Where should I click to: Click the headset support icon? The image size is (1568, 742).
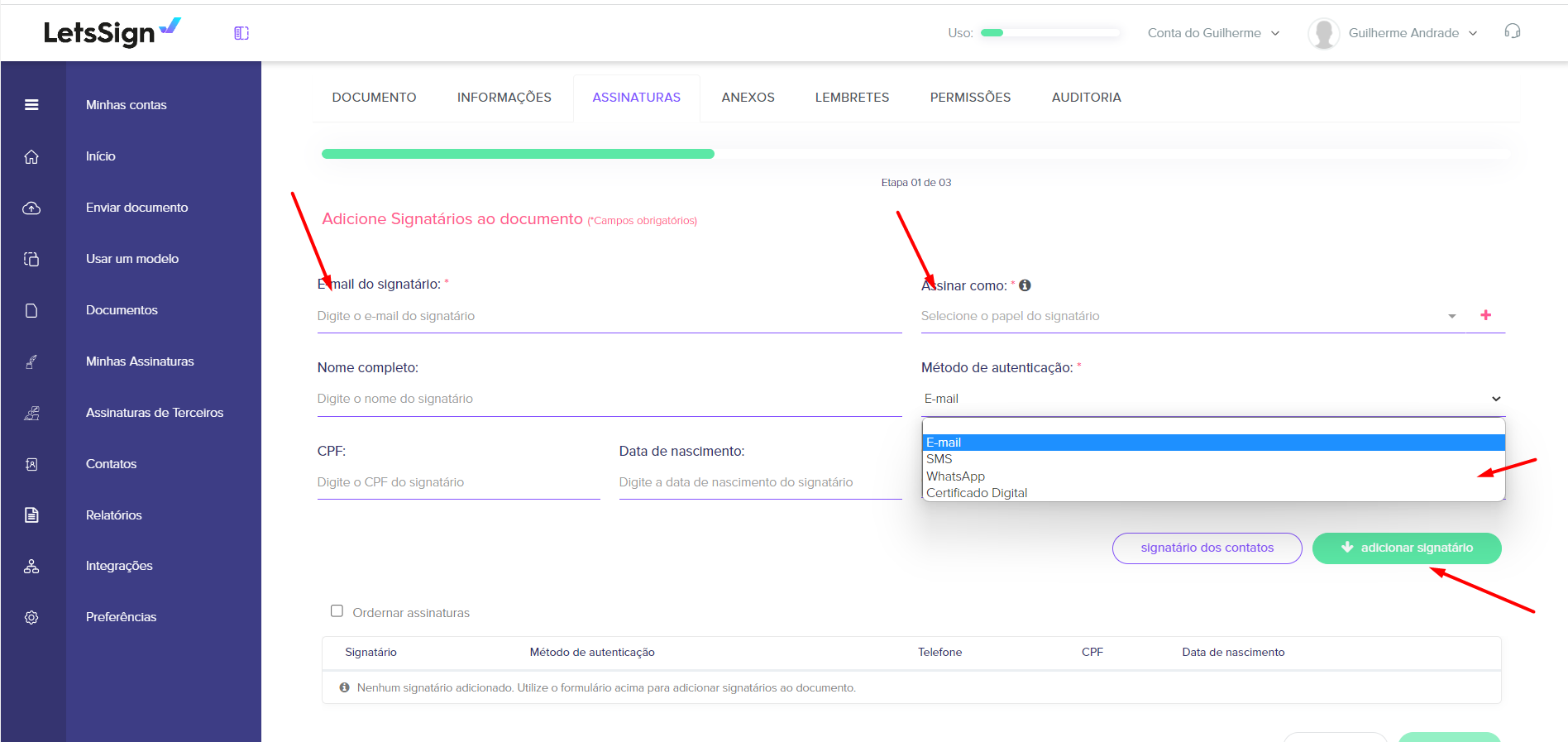point(1513,31)
